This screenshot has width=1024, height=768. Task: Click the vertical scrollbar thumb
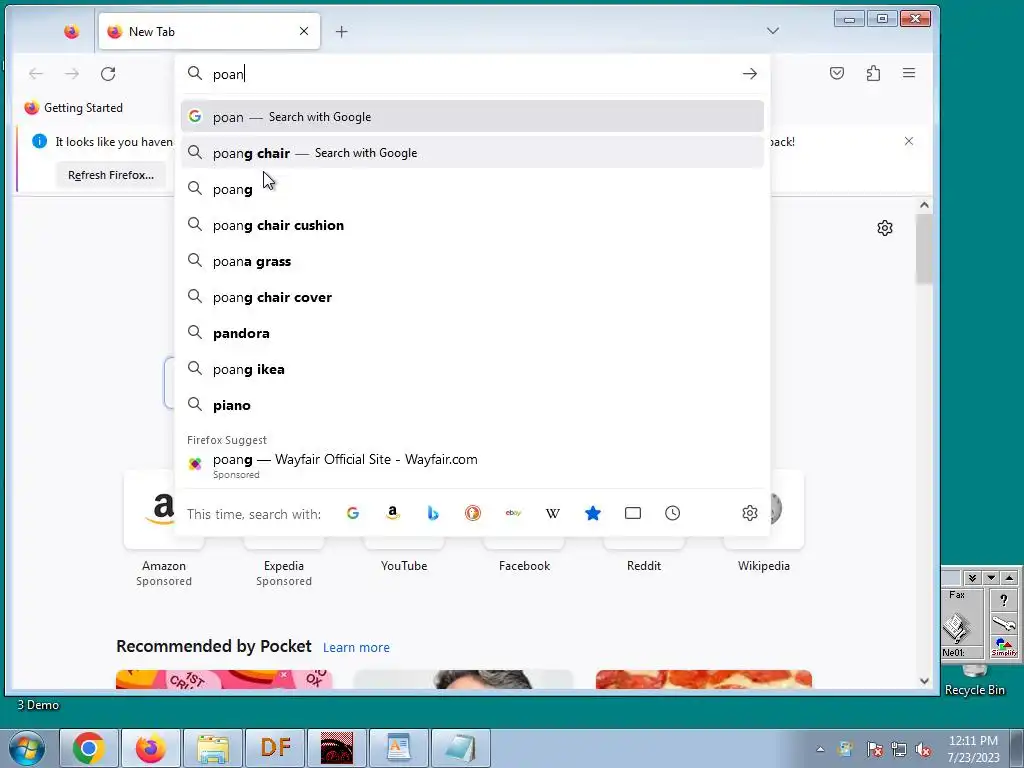click(x=924, y=249)
